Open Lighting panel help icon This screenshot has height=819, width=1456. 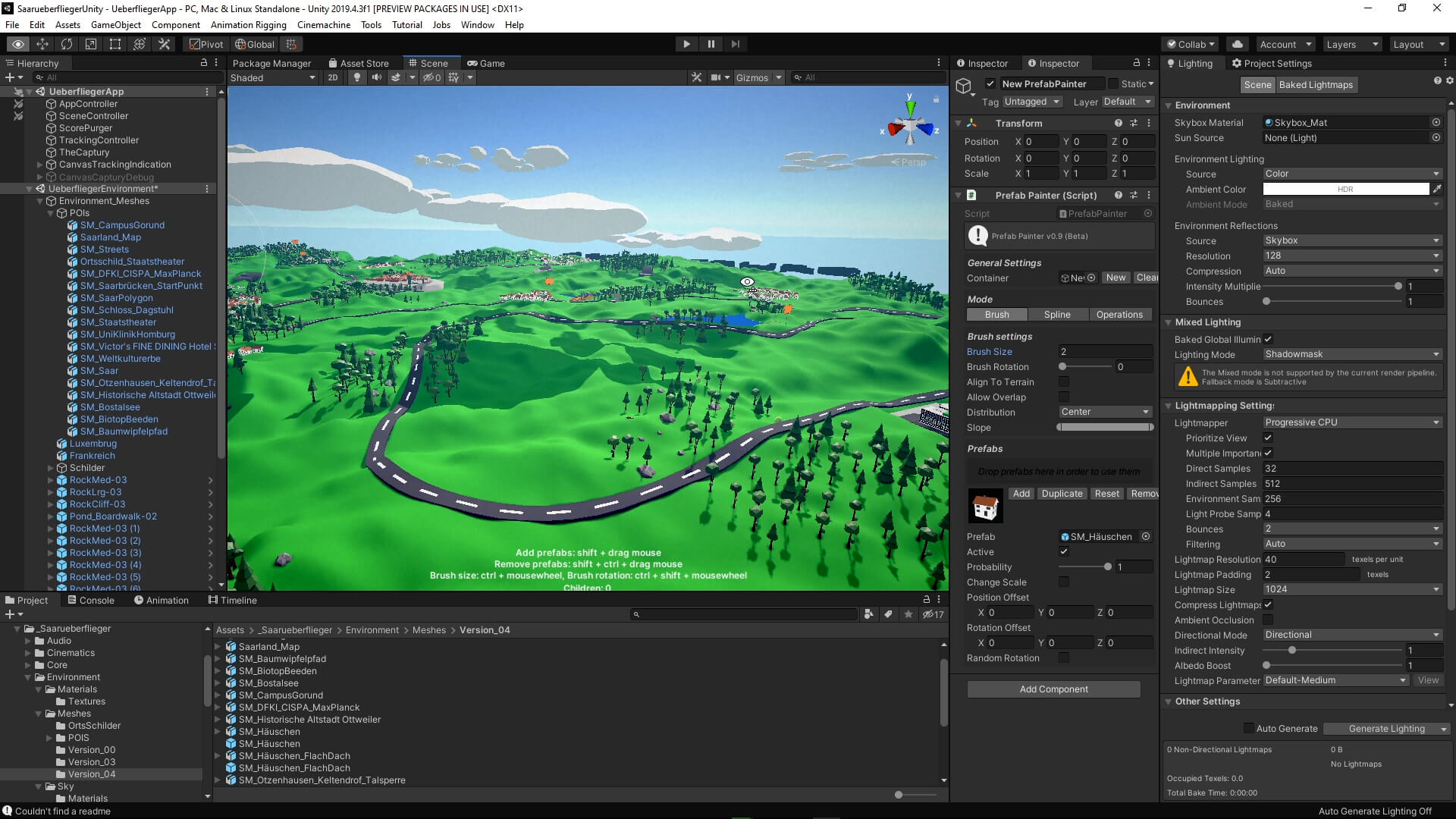click(1437, 80)
